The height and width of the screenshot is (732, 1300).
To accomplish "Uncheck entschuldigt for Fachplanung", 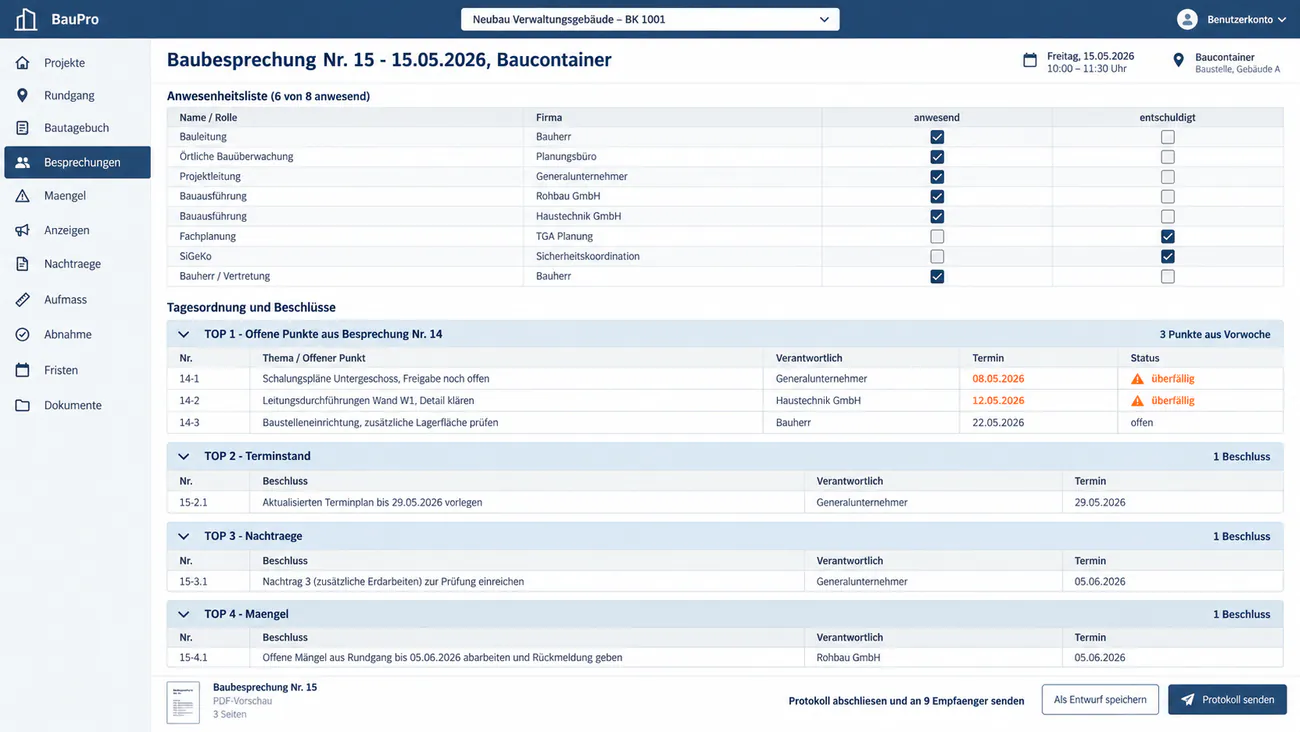I will tap(1168, 237).
